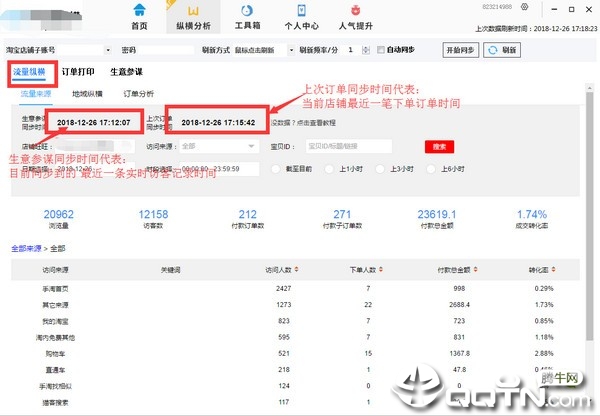The height and width of the screenshot is (416, 600).
Task: Click the 2.88% conversion rate cell
Action: (544, 354)
